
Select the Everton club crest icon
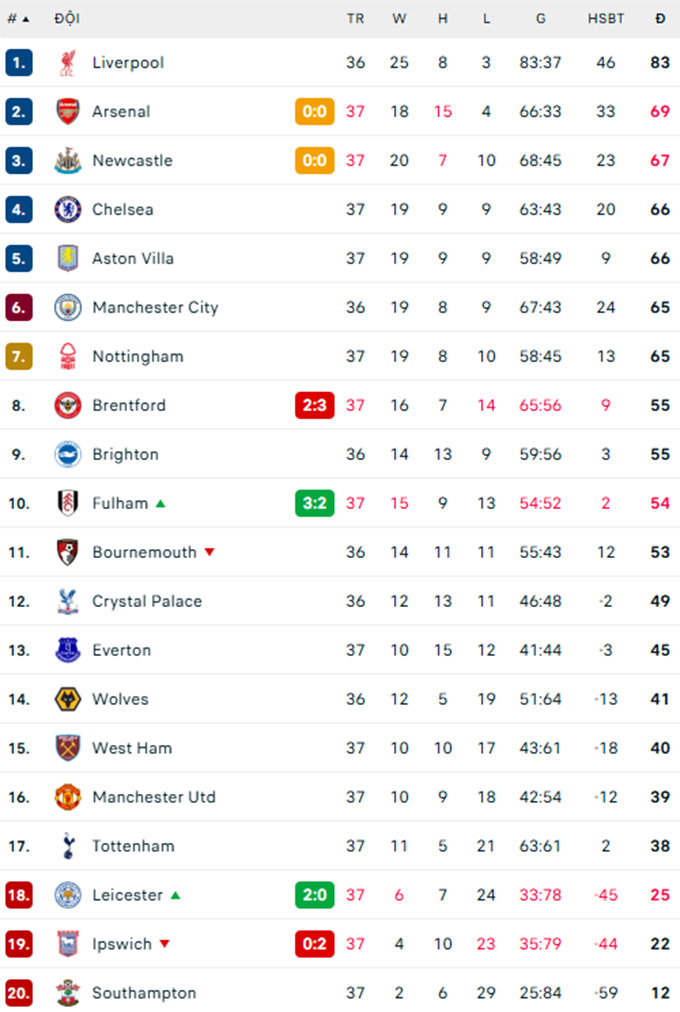tap(68, 651)
